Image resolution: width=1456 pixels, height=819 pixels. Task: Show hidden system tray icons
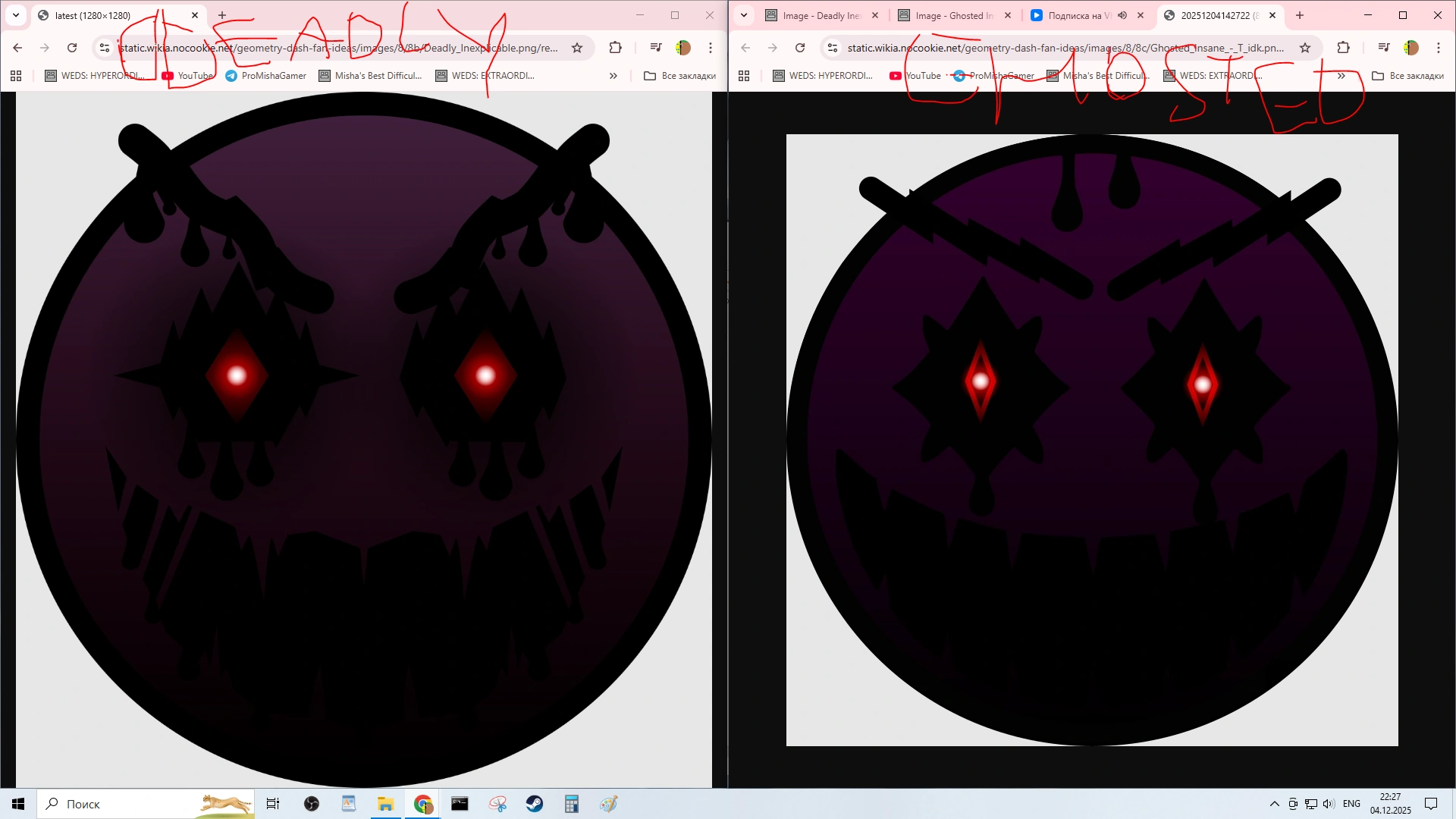[1274, 804]
